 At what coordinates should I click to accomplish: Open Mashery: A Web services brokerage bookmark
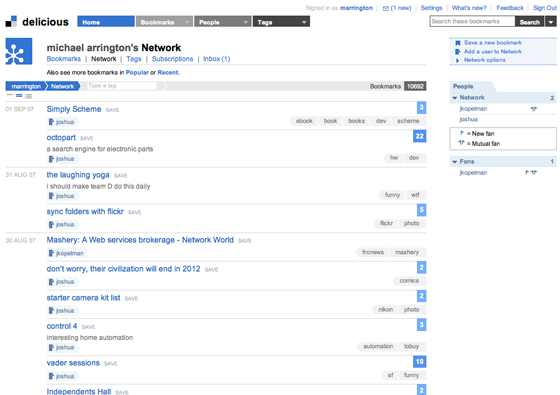point(140,240)
